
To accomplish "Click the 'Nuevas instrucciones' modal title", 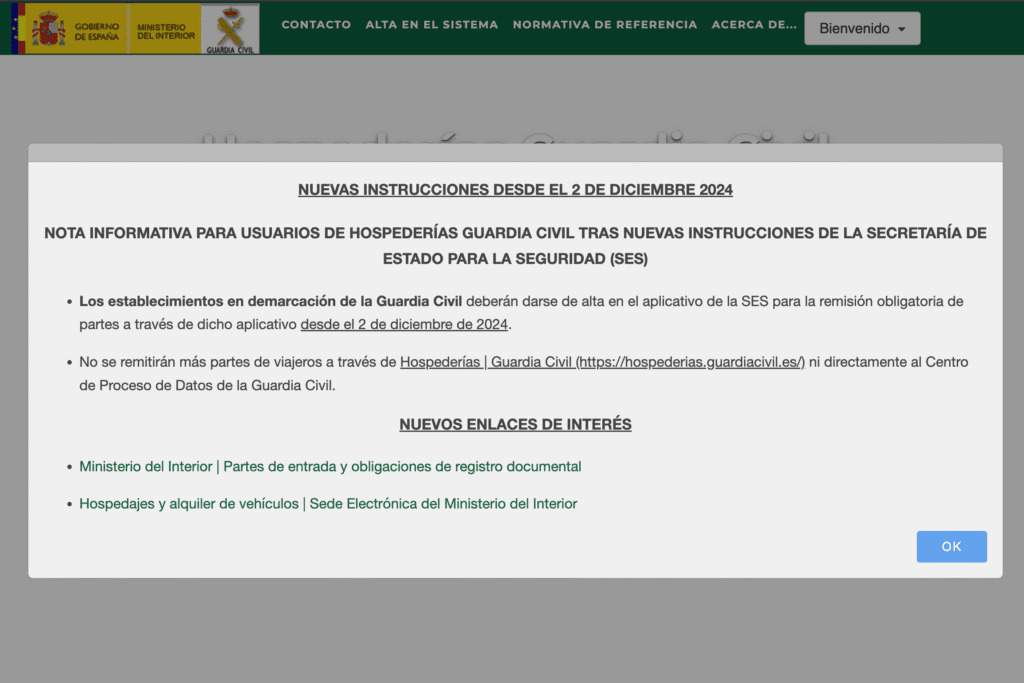I will [515, 190].
